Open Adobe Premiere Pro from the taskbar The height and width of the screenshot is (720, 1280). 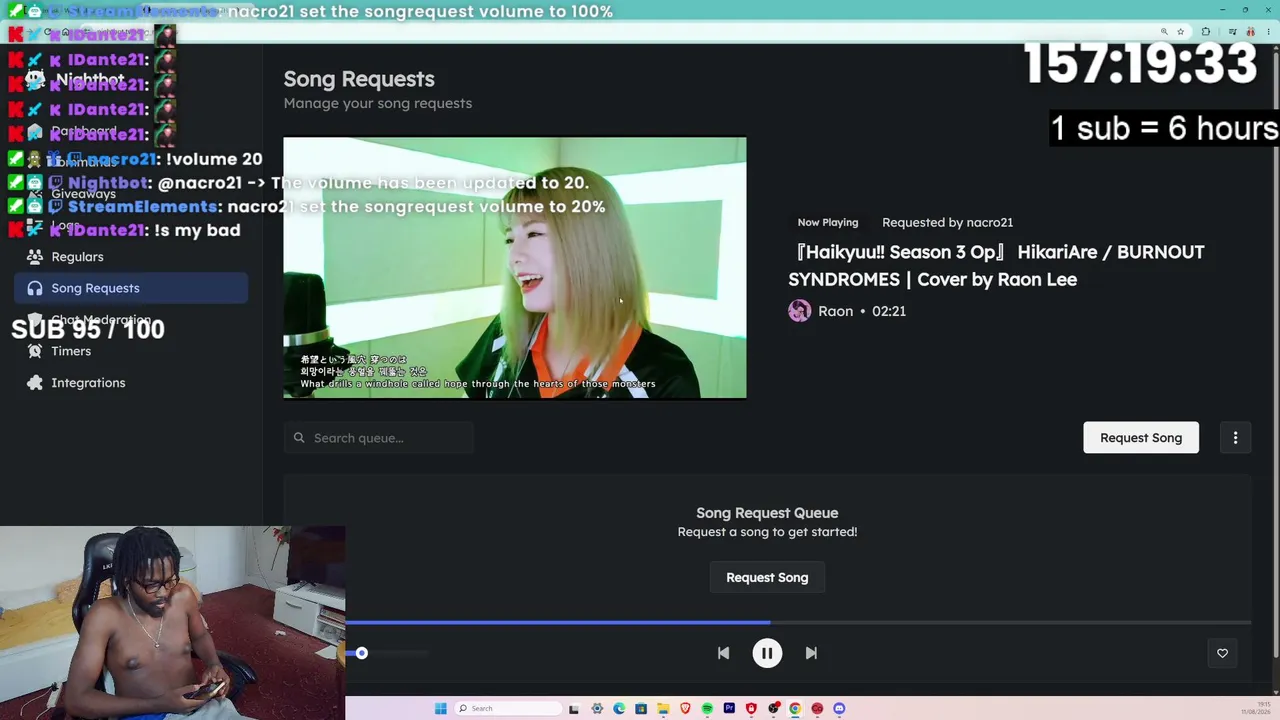[729, 709]
